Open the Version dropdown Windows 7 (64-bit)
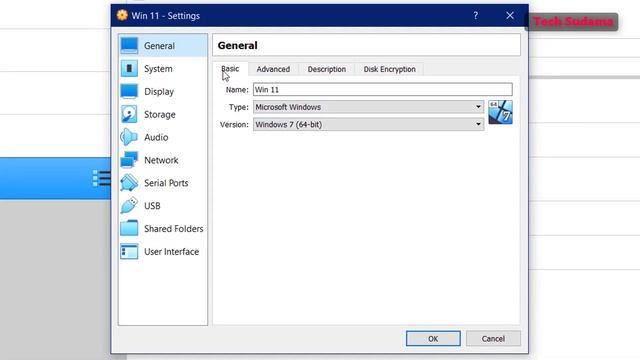Viewport: 640px width, 360px height. tap(369, 124)
